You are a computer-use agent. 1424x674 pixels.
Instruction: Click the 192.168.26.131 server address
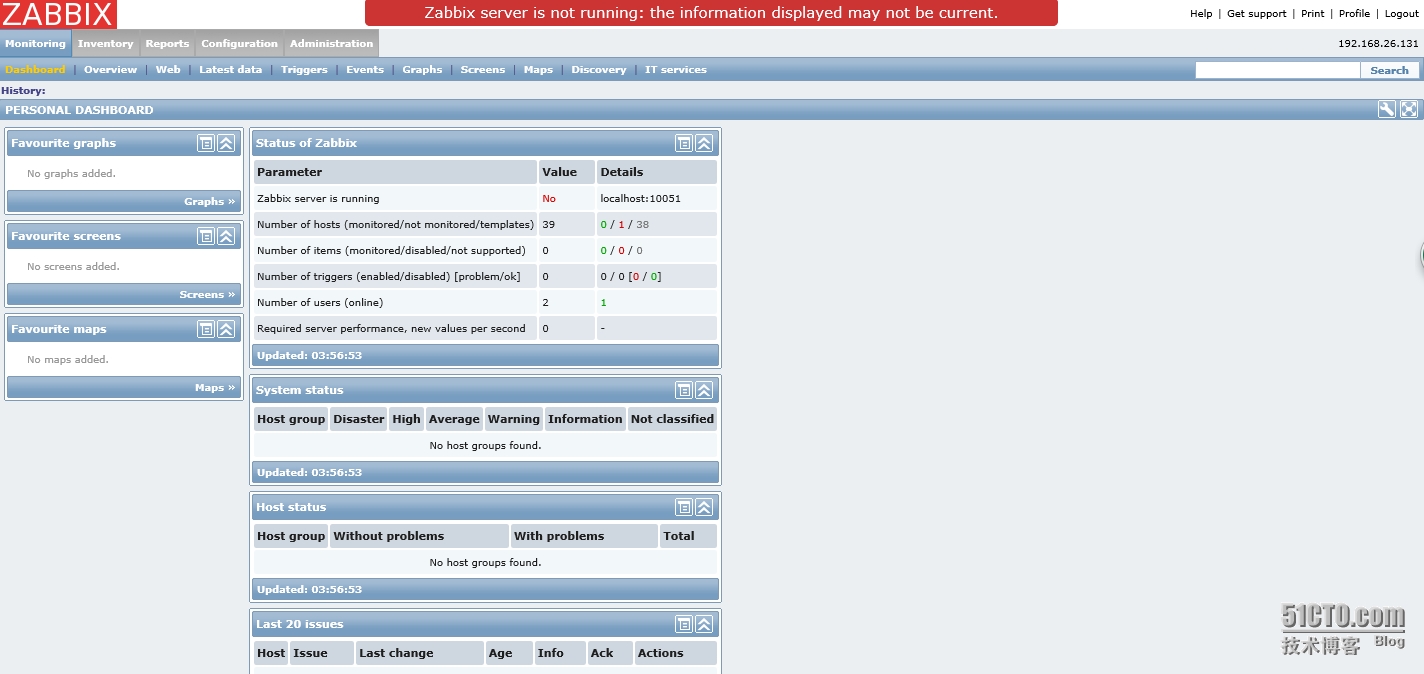point(1378,44)
